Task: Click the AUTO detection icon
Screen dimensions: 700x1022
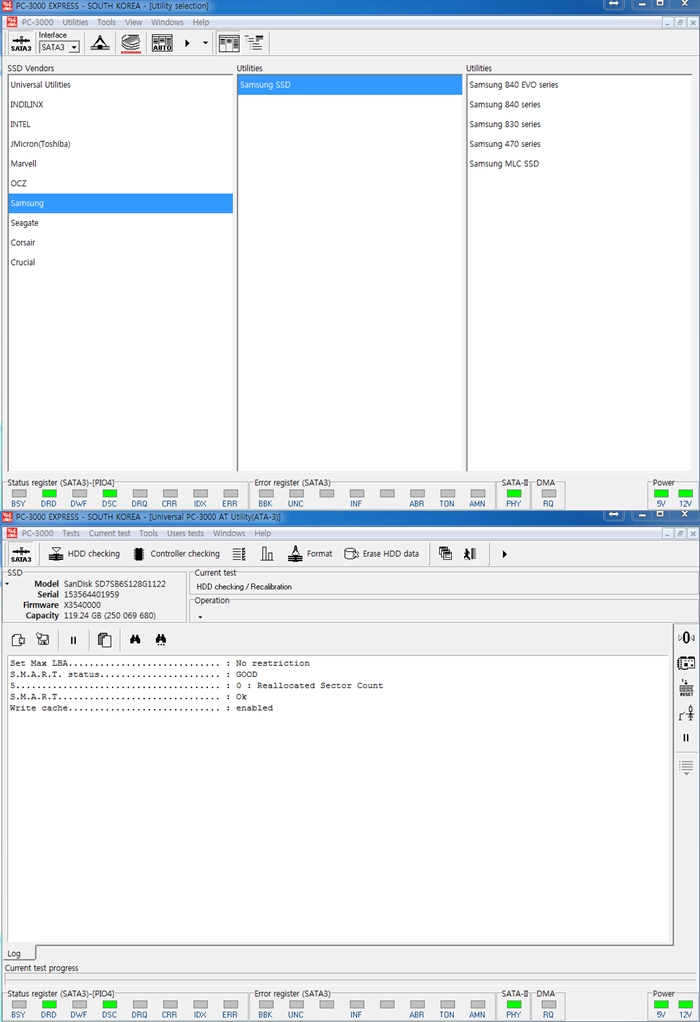Action: pyautogui.click(x=162, y=44)
